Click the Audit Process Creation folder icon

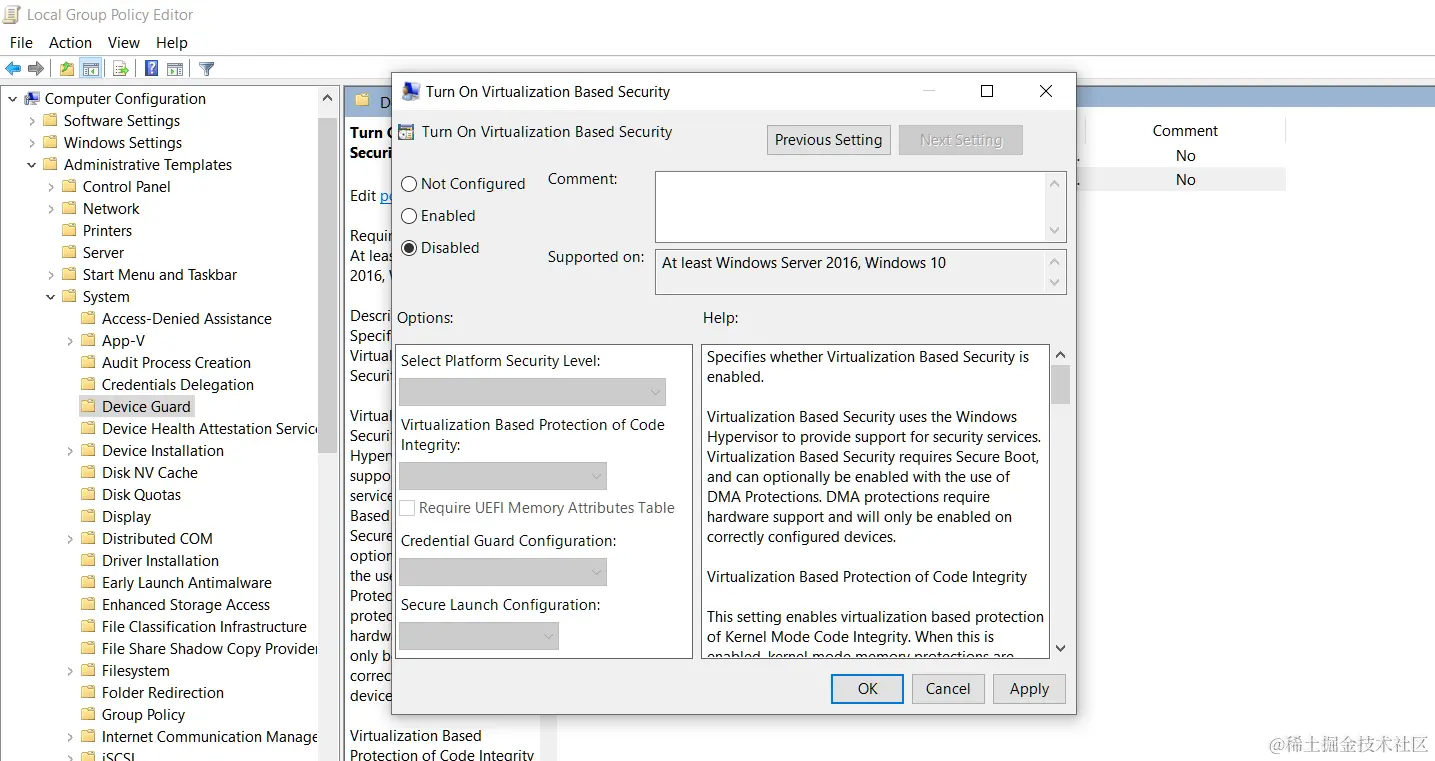[88, 363]
